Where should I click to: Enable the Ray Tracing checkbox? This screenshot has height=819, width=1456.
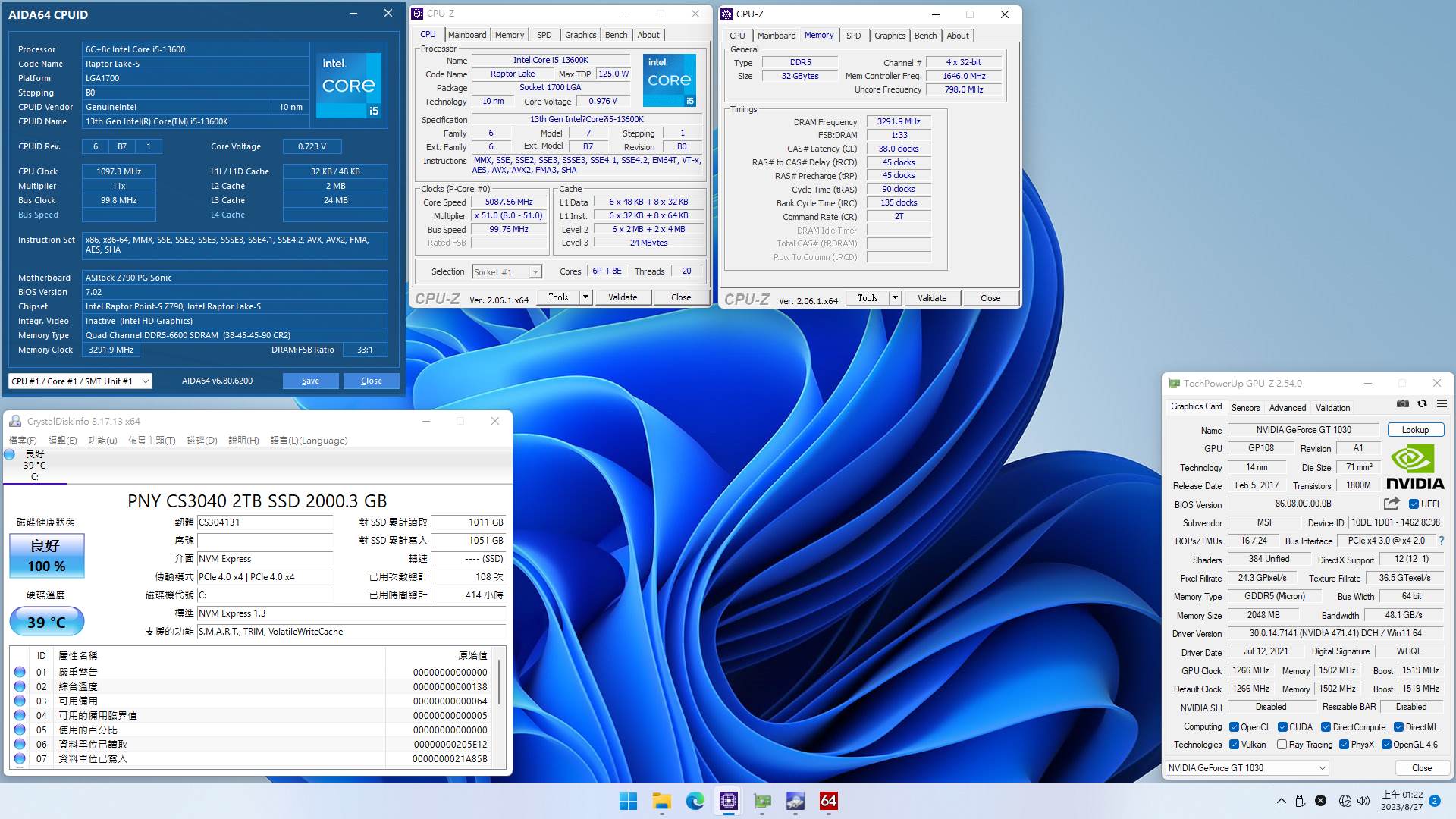click(1282, 745)
